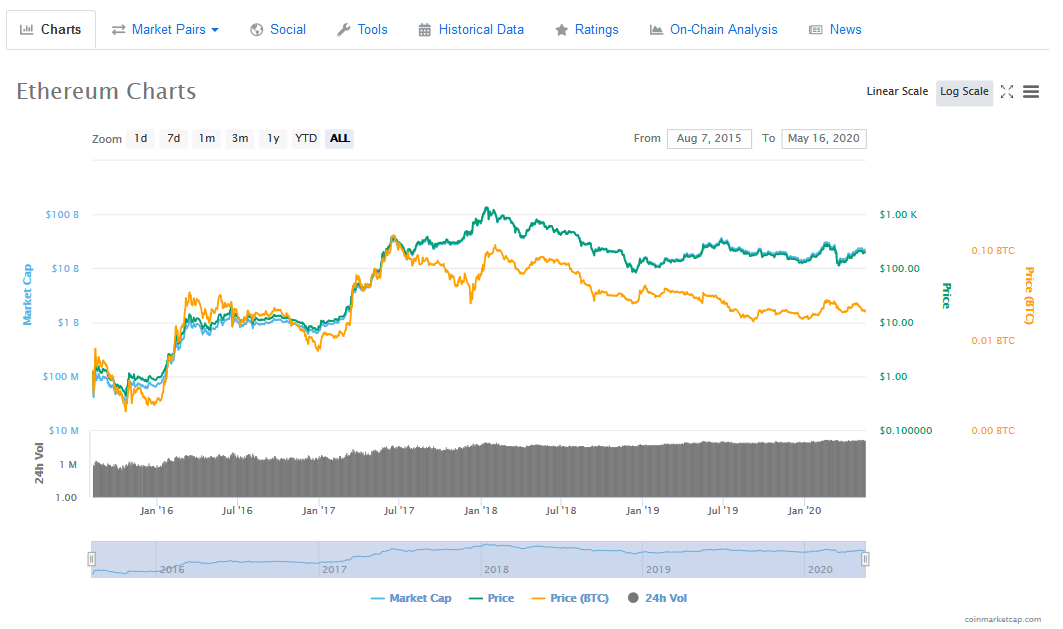Image resolution: width=1063 pixels, height=629 pixels.
Task: Open the Tools tab
Action: 362,30
